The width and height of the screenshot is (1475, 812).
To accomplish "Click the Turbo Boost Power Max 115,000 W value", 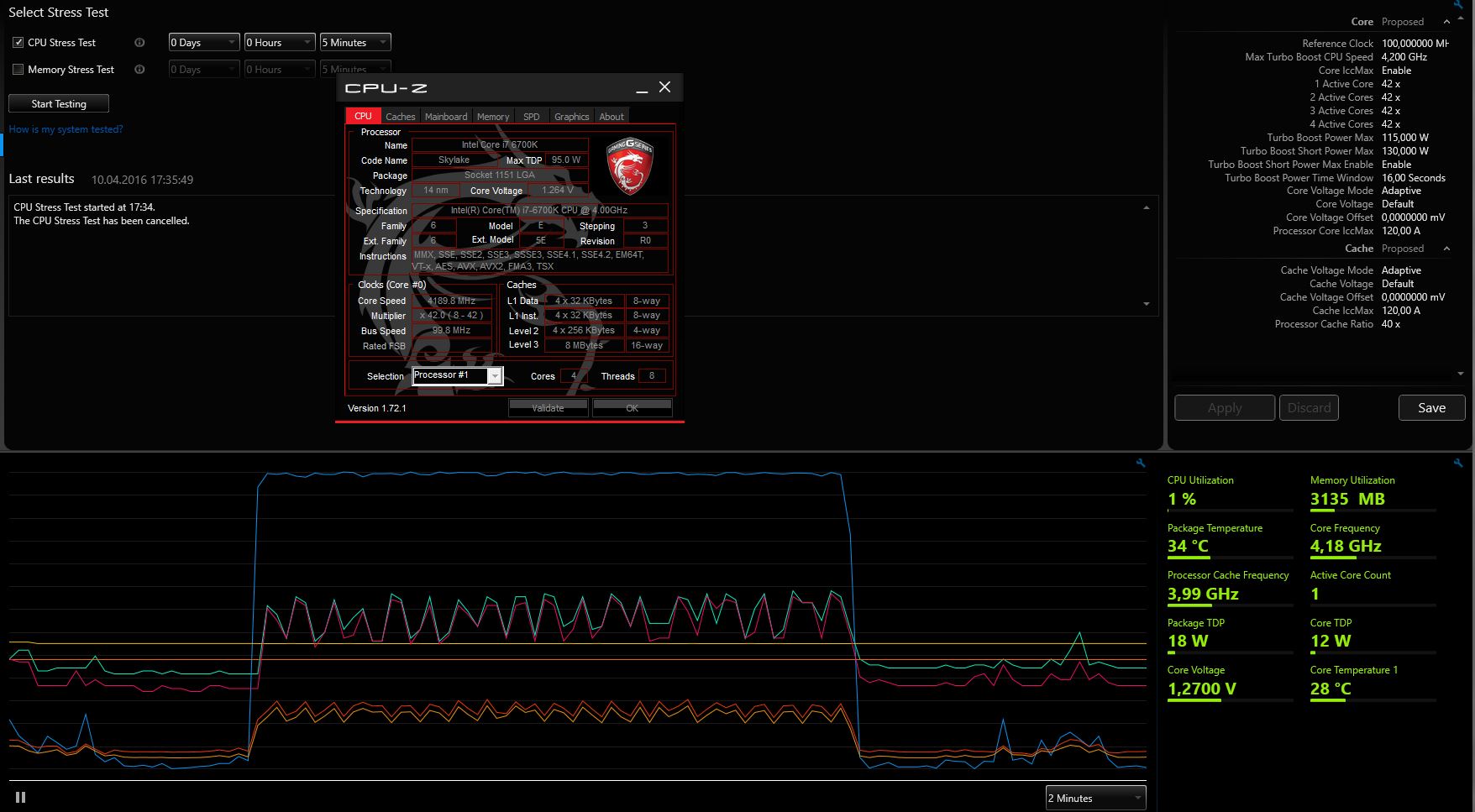I will click(1405, 138).
